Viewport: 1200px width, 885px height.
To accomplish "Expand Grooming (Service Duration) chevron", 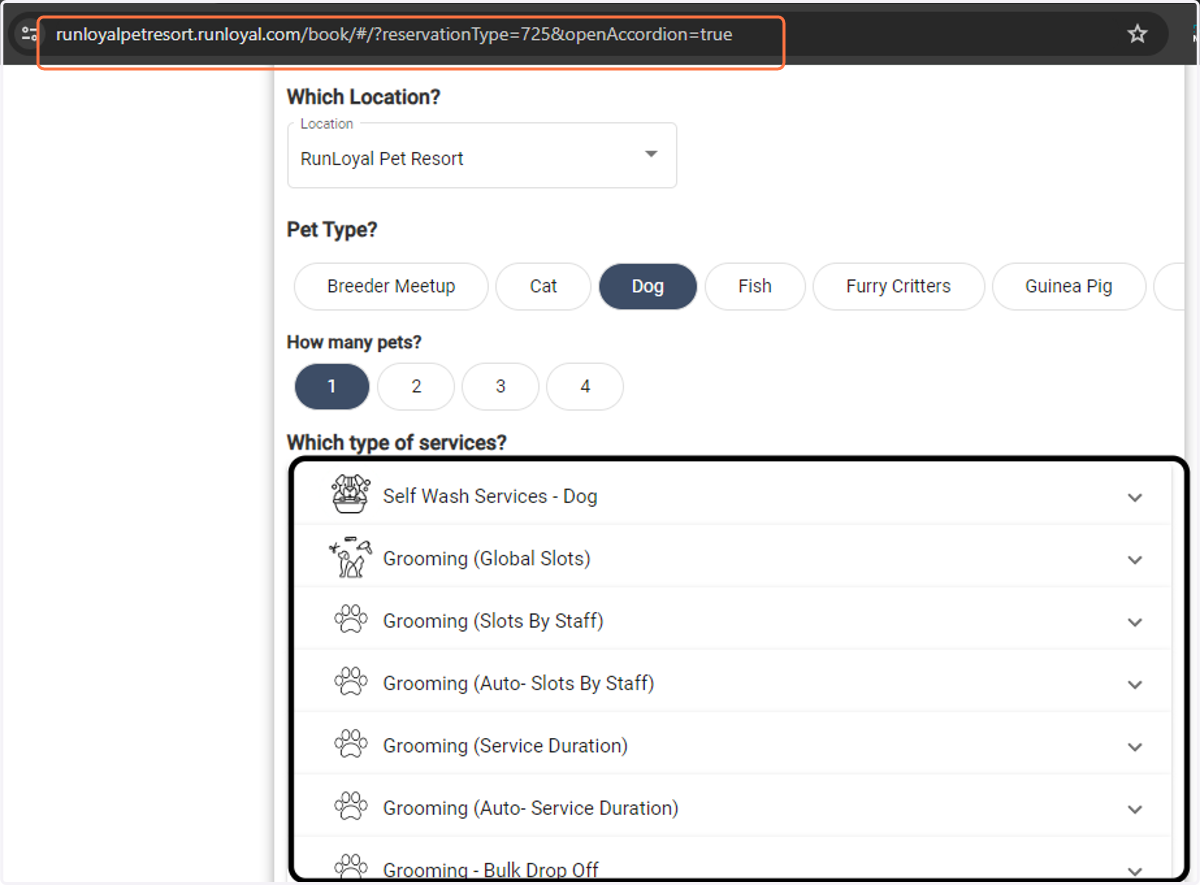I will pos(1135,747).
